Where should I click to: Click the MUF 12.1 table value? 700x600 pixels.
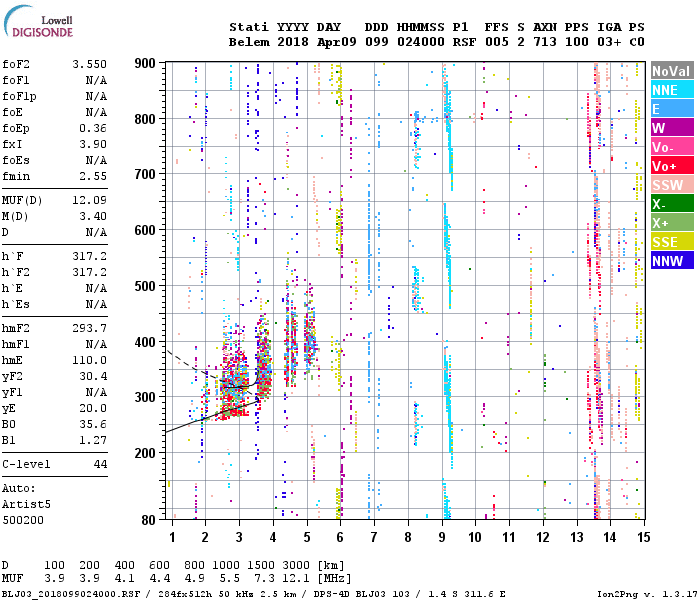296,579
